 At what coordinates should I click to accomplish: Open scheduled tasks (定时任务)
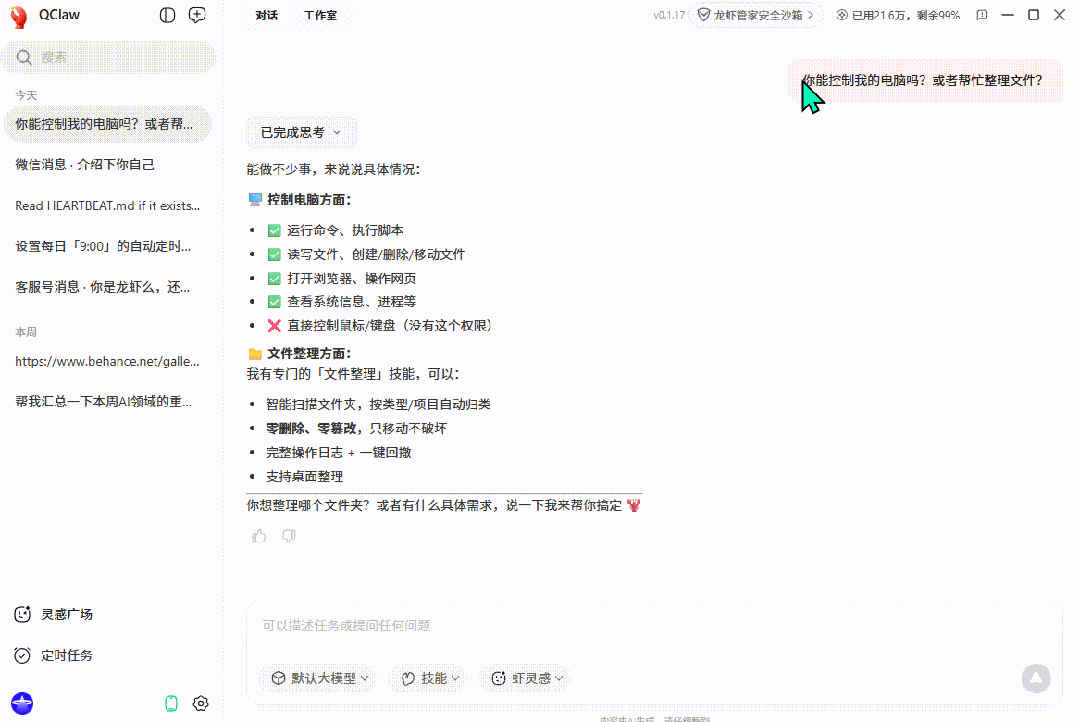[22, 655]
